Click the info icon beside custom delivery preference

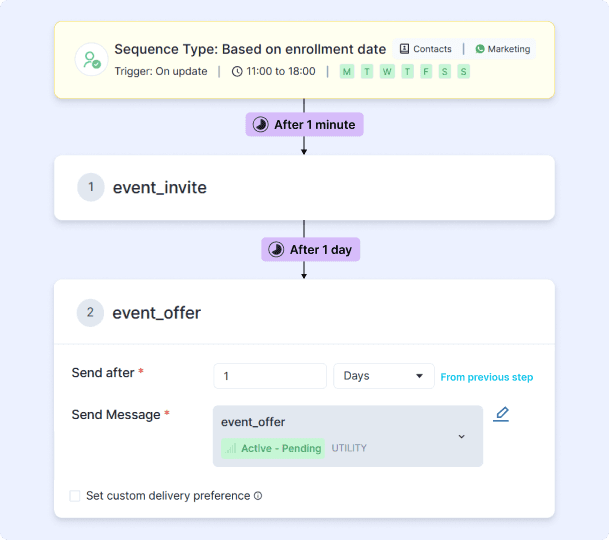point(258,496)
